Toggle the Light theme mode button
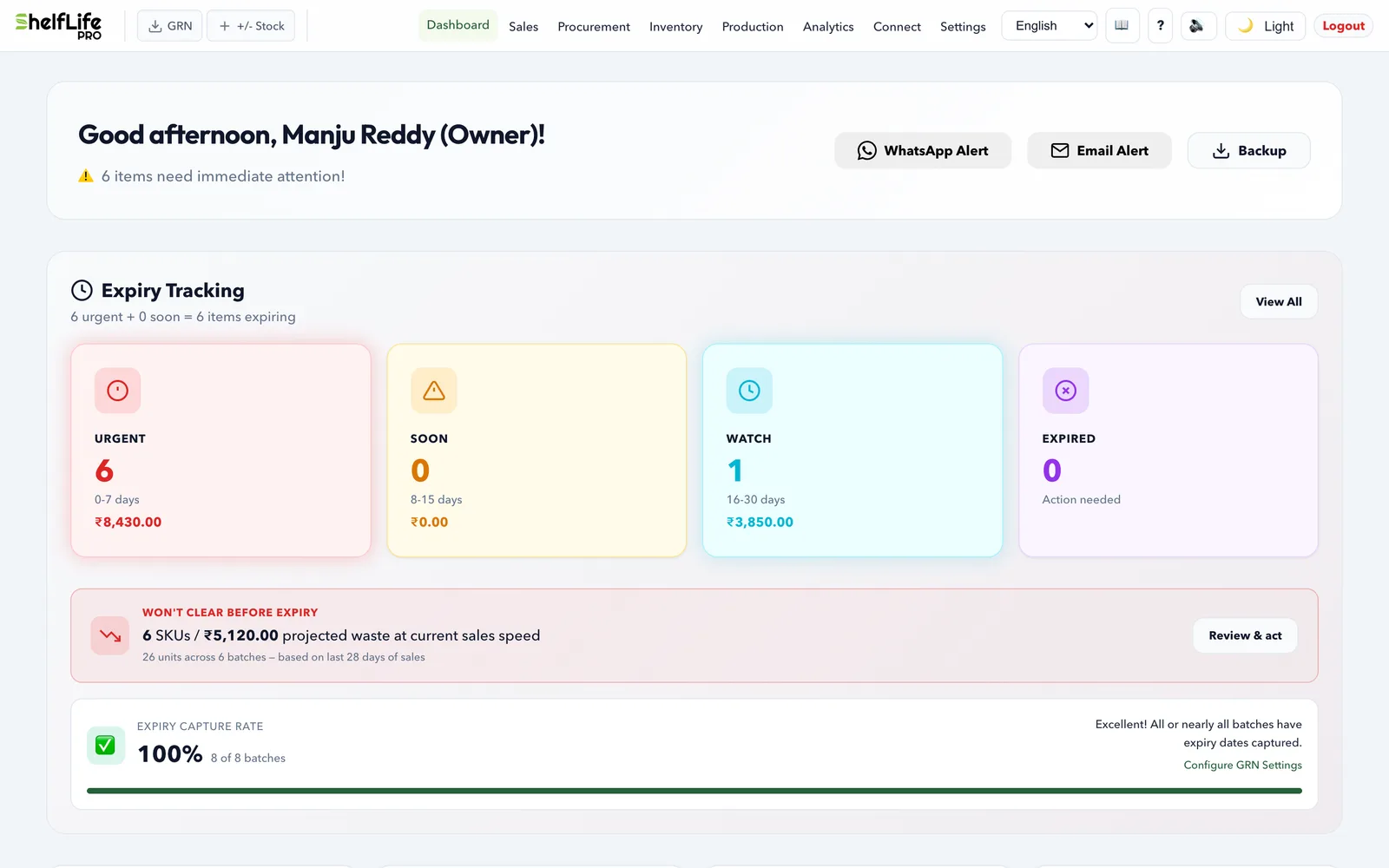 pyautogui.click(x=1265, y=26)
